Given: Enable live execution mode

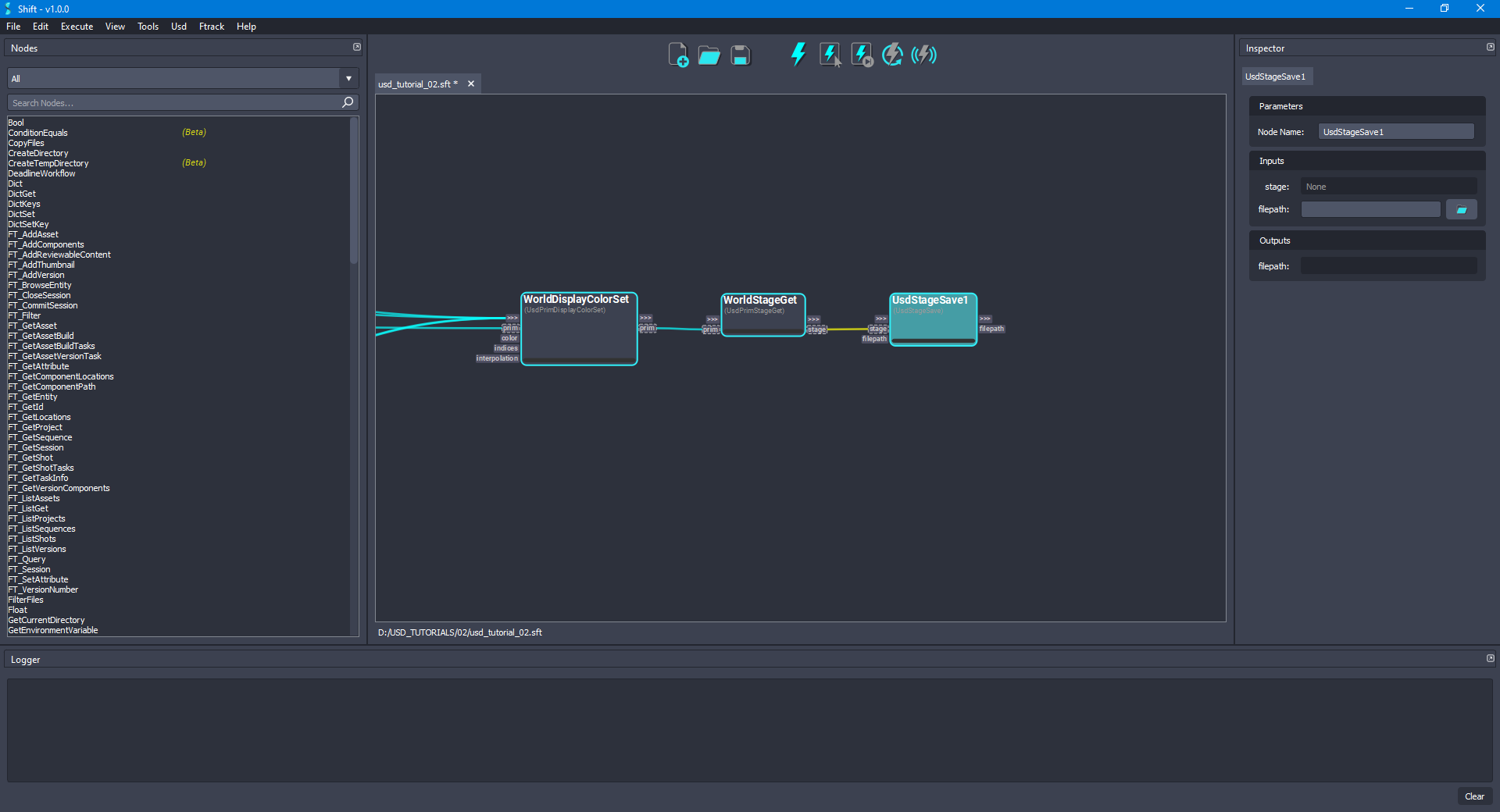Looking at the screenshot, I should 923,54.
